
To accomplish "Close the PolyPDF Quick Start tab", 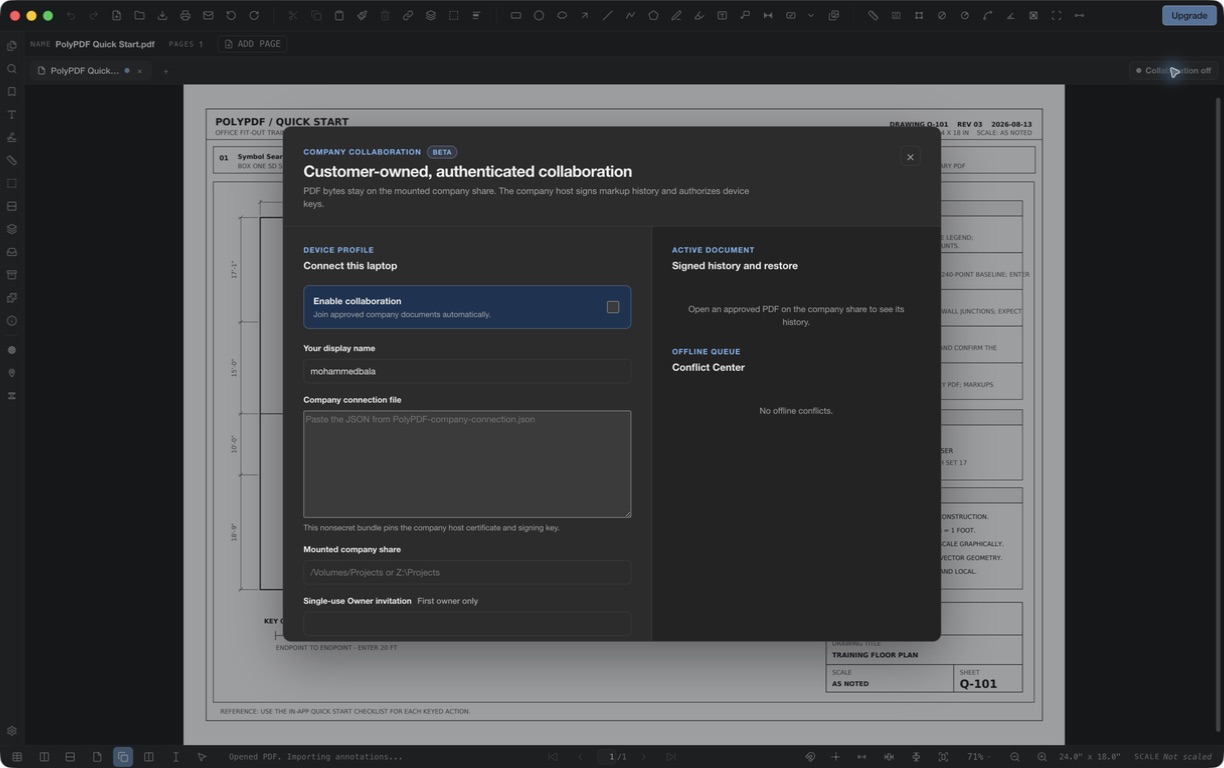I will (x=140, y=71).
